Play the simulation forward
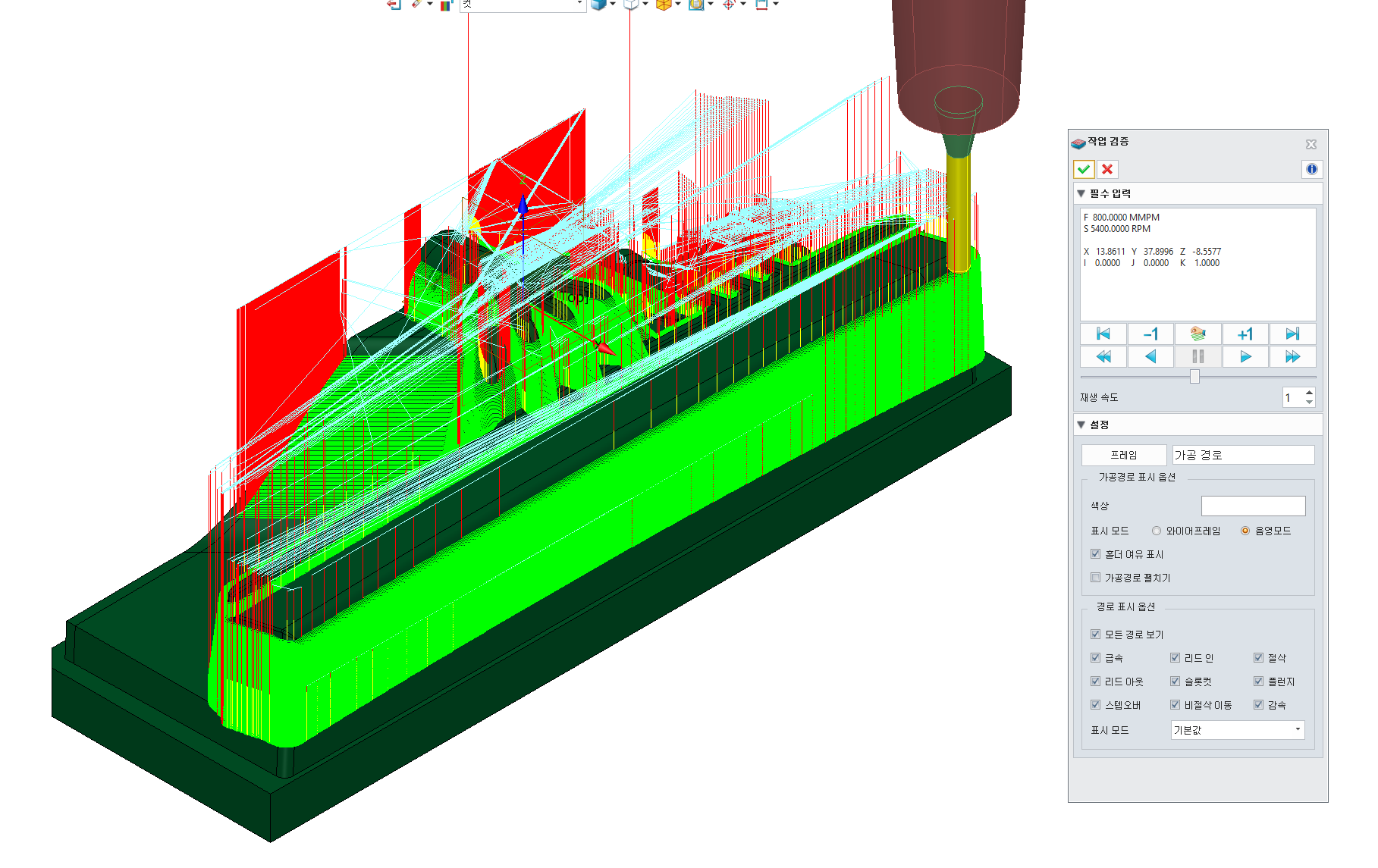 1245,356
